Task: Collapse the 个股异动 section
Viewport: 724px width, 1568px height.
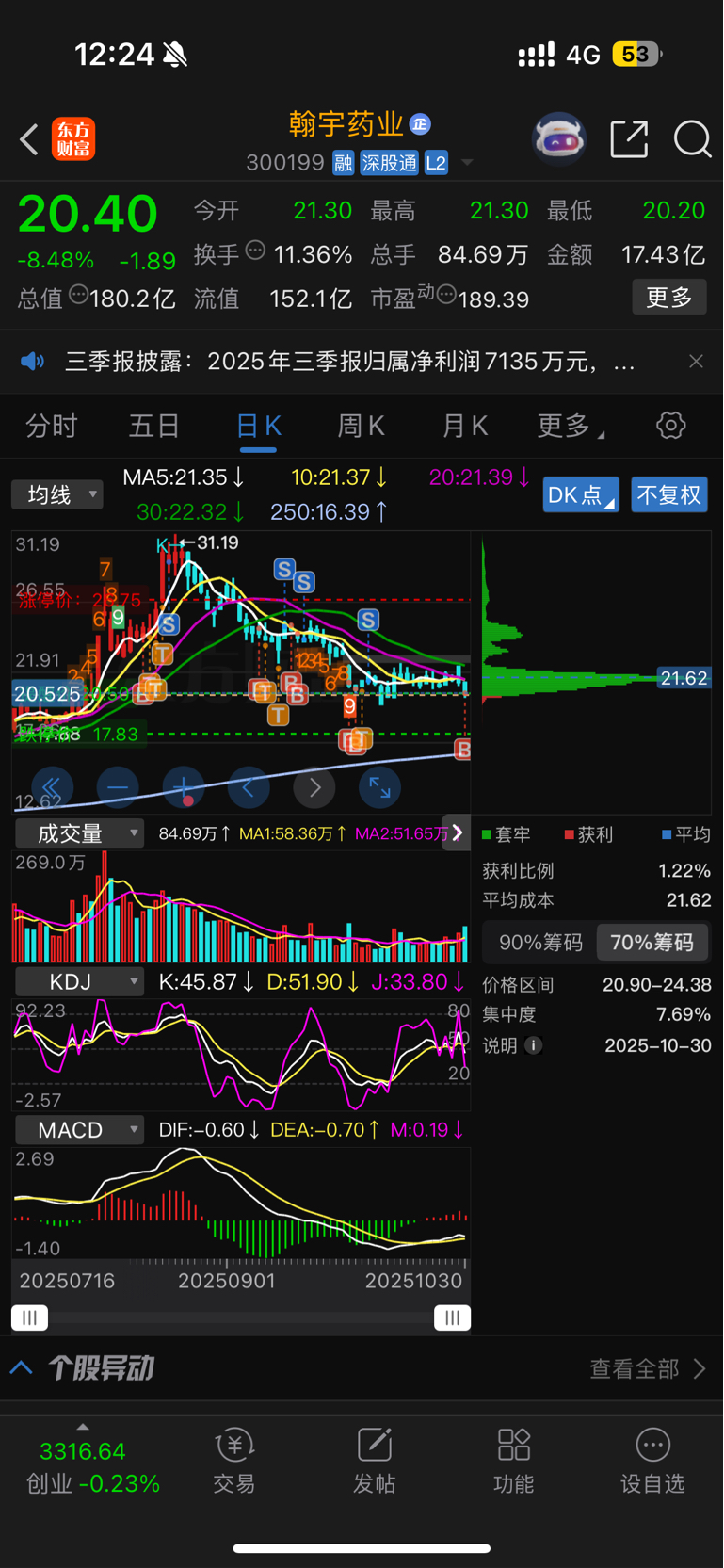Action: (22, 1368)
